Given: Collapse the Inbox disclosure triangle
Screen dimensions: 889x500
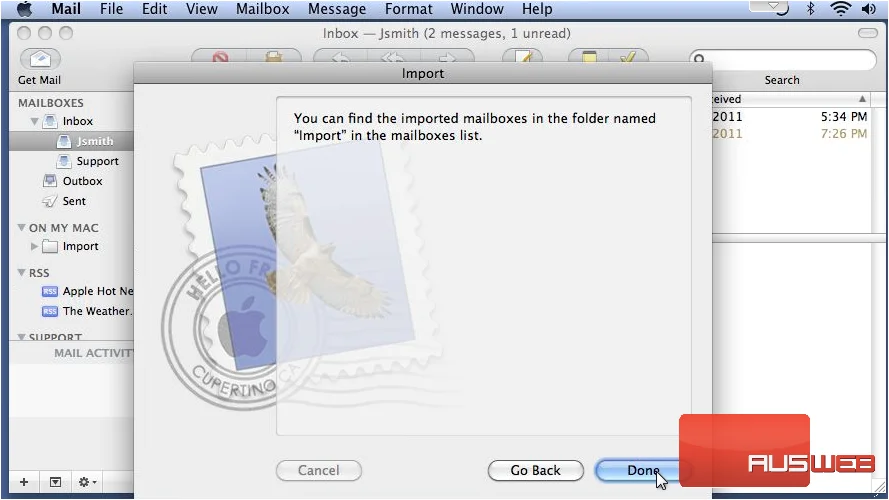Looking at the screenshot, I should (x=34, y=121).
